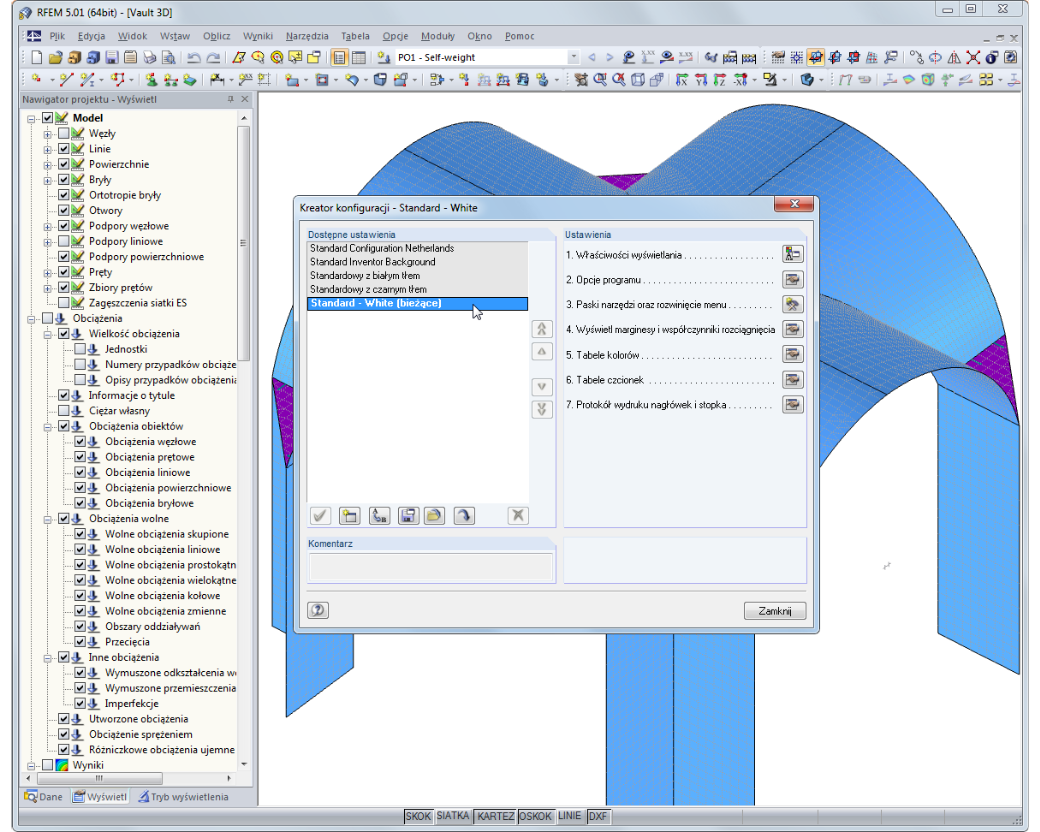Click new document icon in toolbar
Viewport: 1040px width, 832px height.
point(37,58)
